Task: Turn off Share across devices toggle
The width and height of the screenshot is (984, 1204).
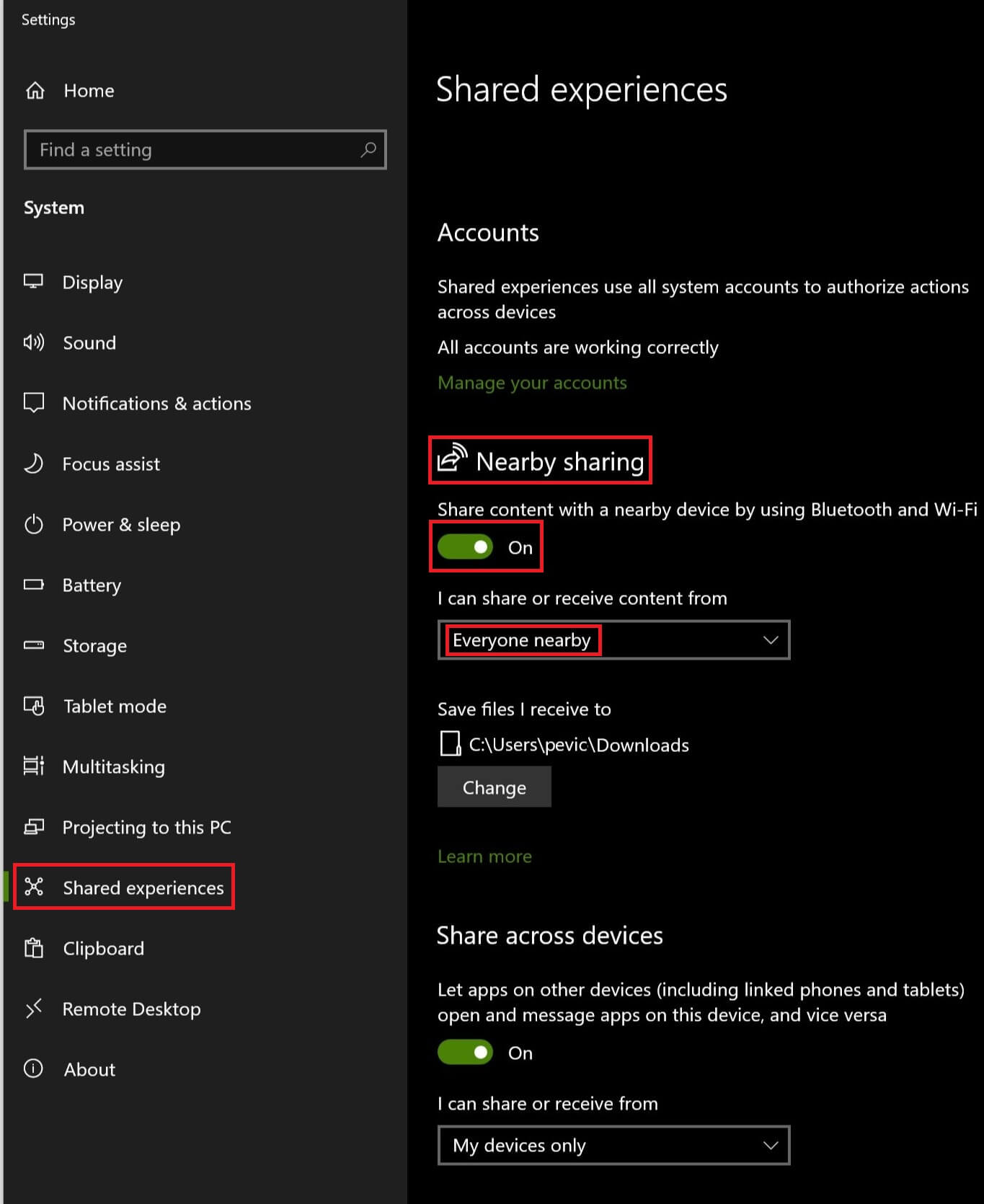Action: coord(466,1053)
